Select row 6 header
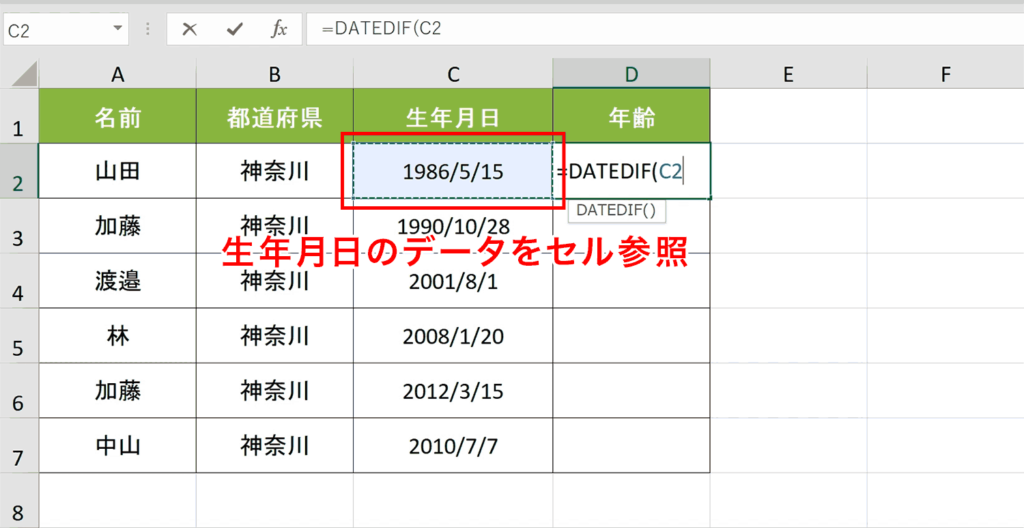Viewport: 1024px width, 528px height. 19,391
